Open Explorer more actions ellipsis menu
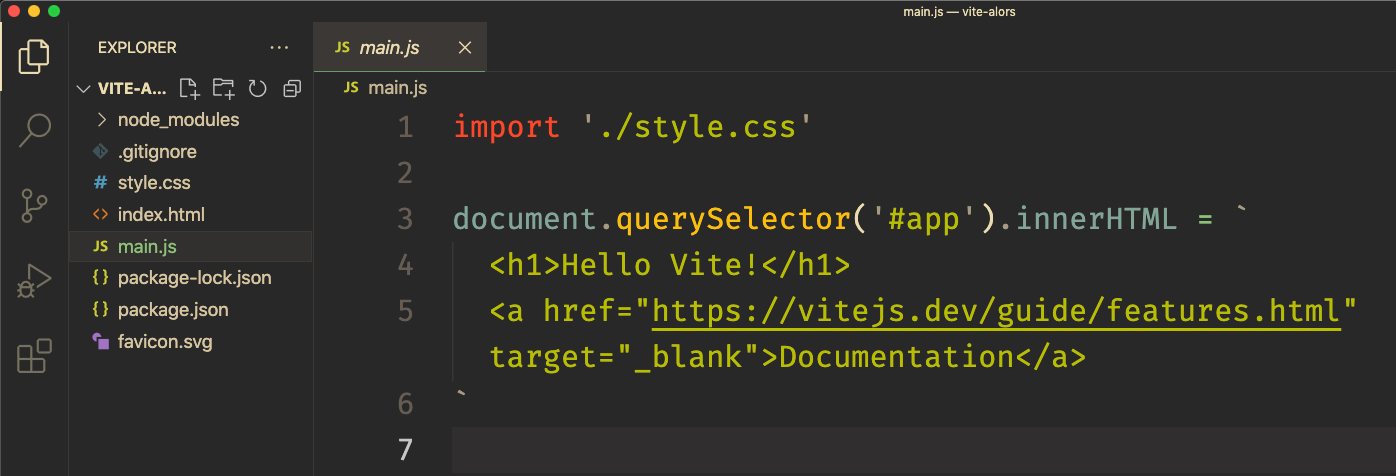This screenshot has height=476, width=1396. click(279, 47)
